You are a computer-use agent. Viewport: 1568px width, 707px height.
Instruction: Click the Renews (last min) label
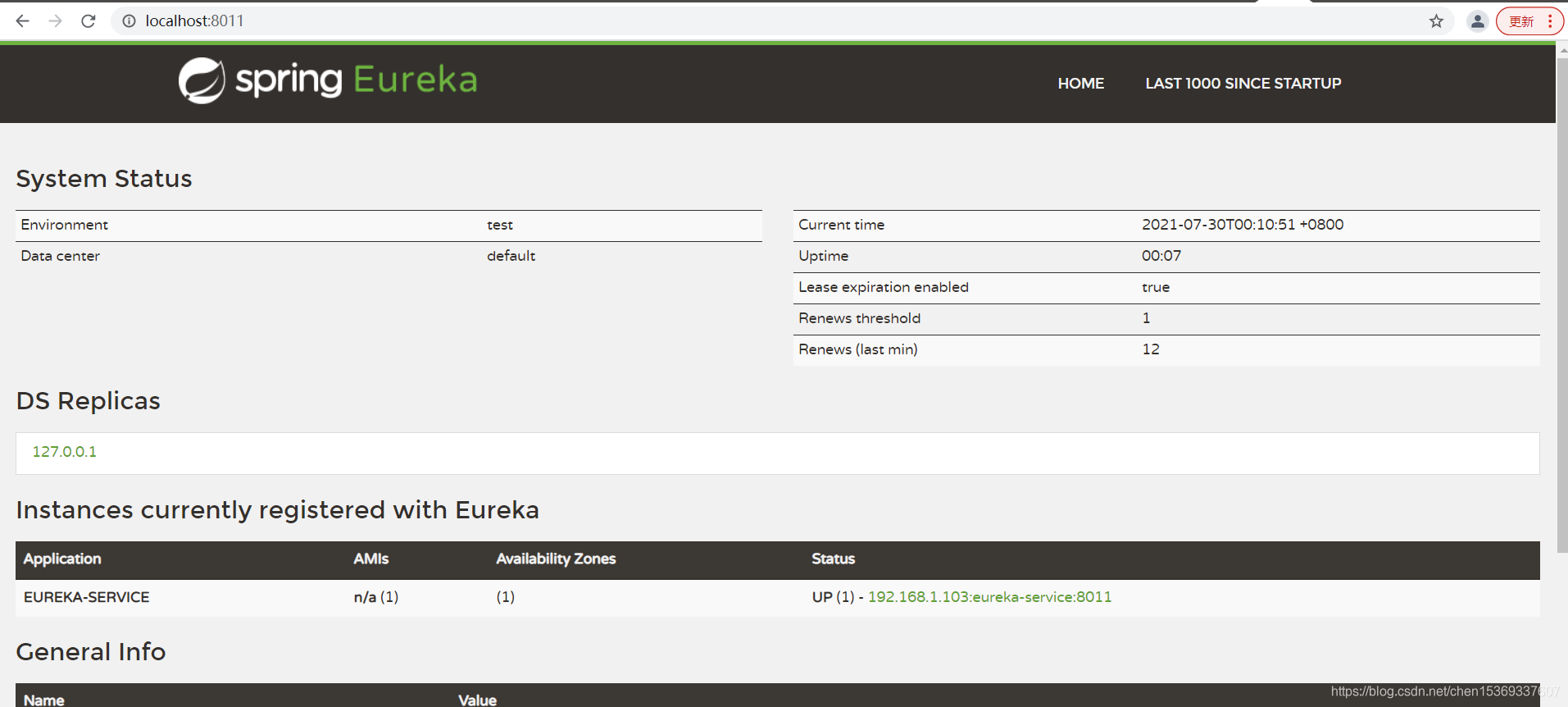pyautogui.click(x=857, y=349)
